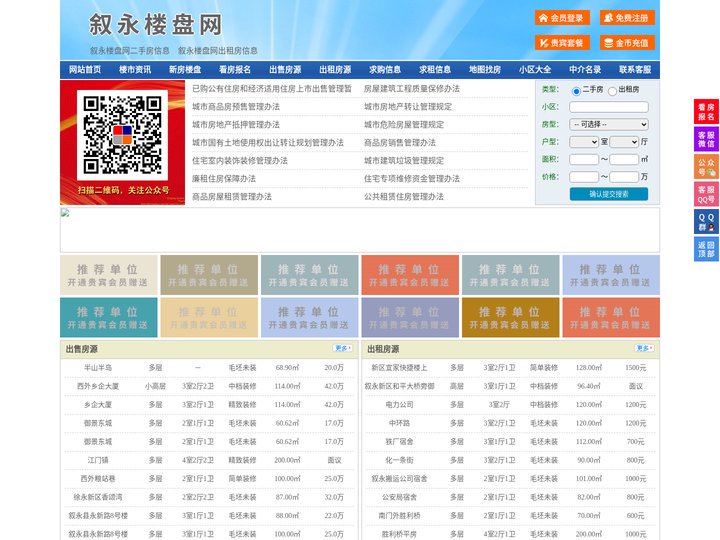Open rental listing 南门外胜利桥
Viewport: 720px width, 540px height.
coord(399,516)
